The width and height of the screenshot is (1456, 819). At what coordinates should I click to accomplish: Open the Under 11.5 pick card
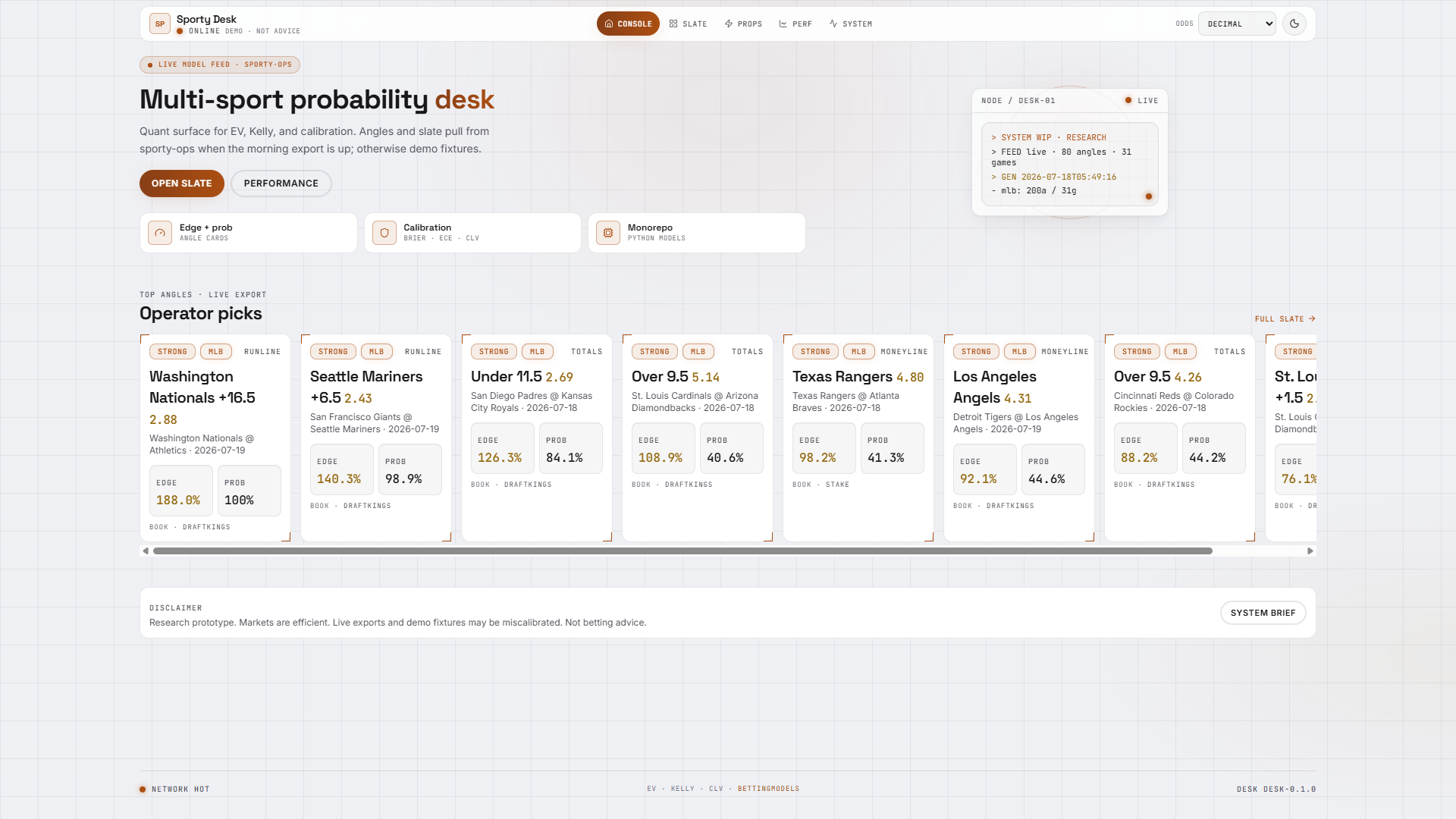click(x=537, y=438)
